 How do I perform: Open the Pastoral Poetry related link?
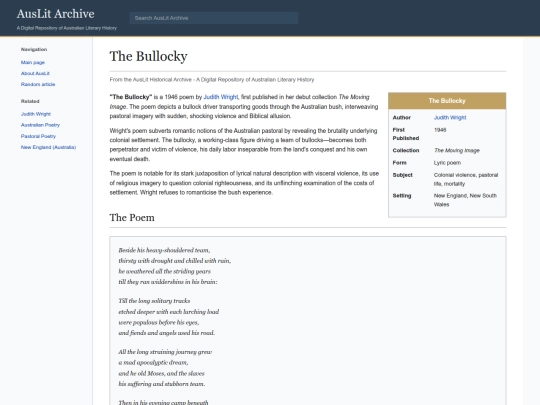(38, 136)
